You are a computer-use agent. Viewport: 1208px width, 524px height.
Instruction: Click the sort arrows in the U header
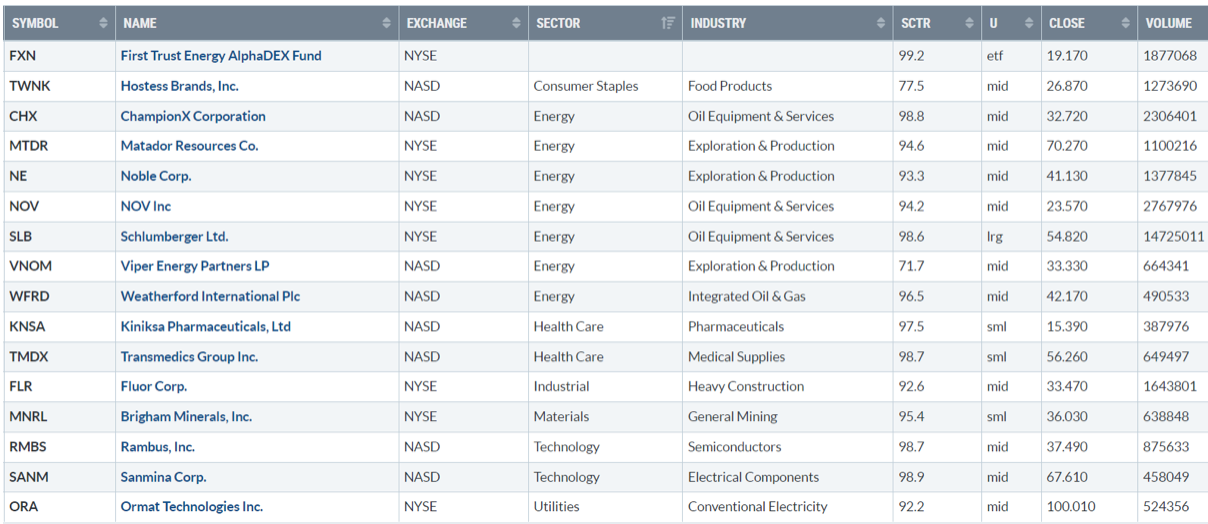1028,23
